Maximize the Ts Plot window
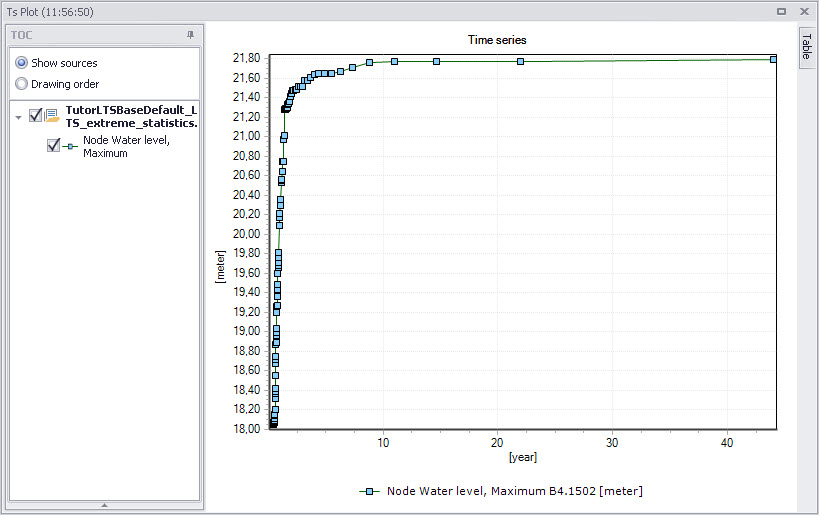The width and height of the screenshot is (819, 515). tap(781, 11)
